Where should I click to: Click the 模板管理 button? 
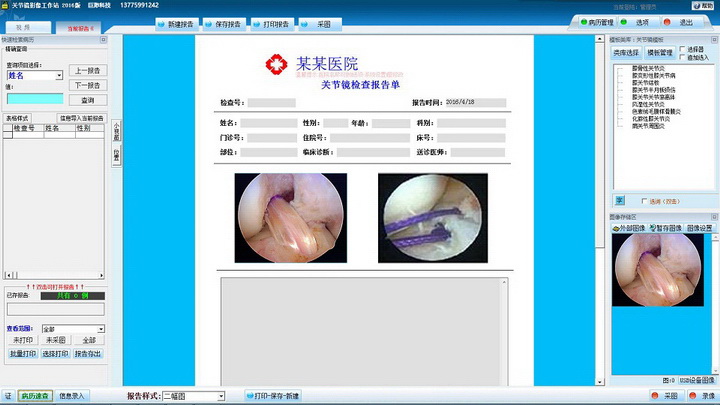pyautogui.click(x=660, y=53)
